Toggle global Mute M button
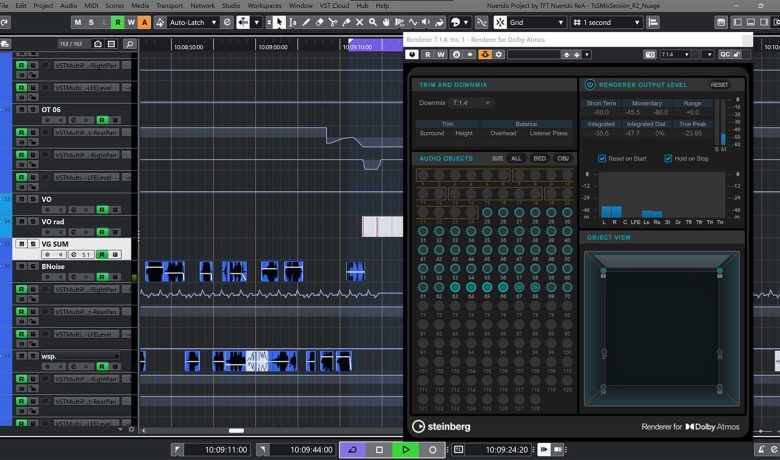This screenshot has width=780, height=460. (78, 22)
